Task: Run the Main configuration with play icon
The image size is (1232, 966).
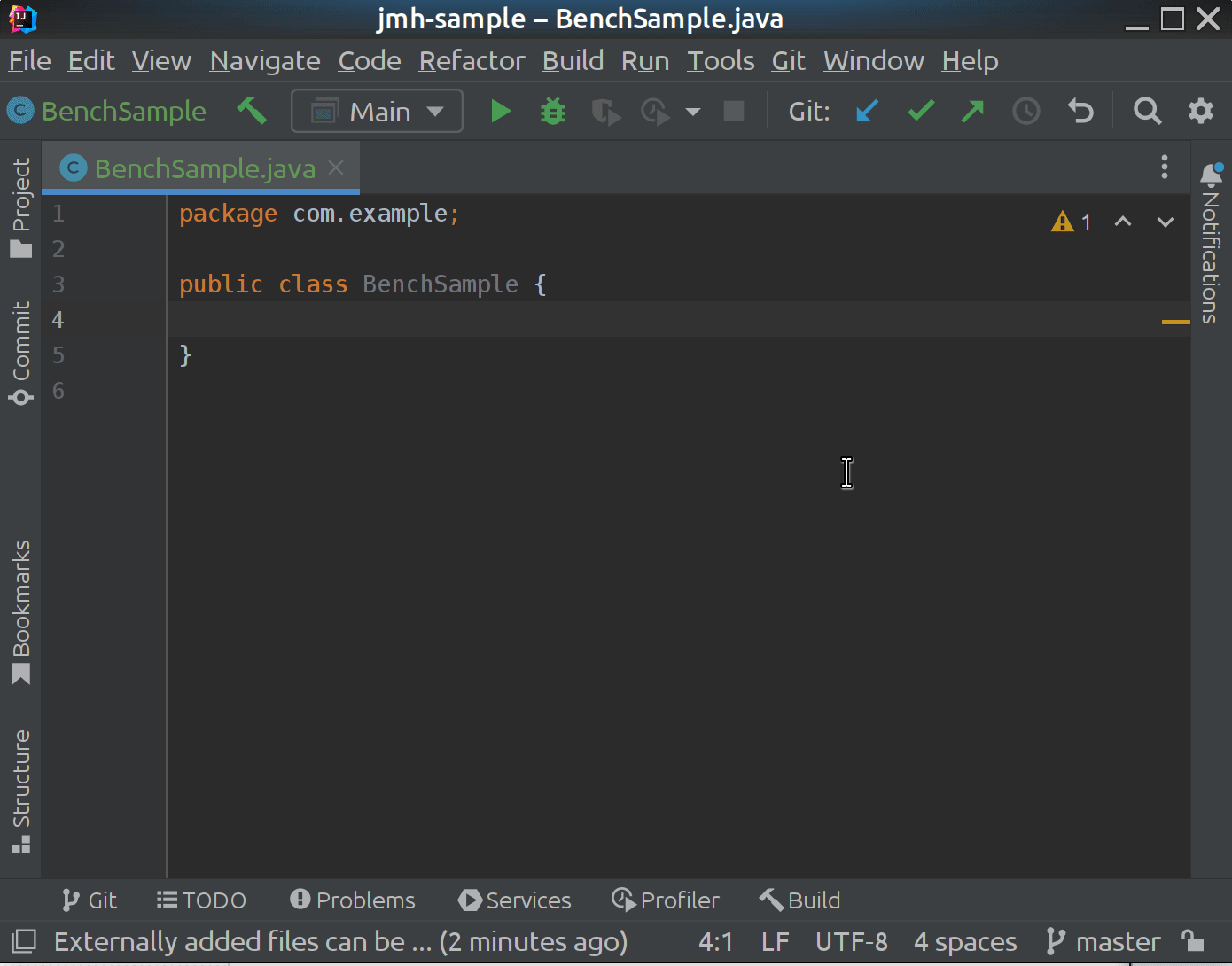Action: pyautogui.click(x=501, y=112)
